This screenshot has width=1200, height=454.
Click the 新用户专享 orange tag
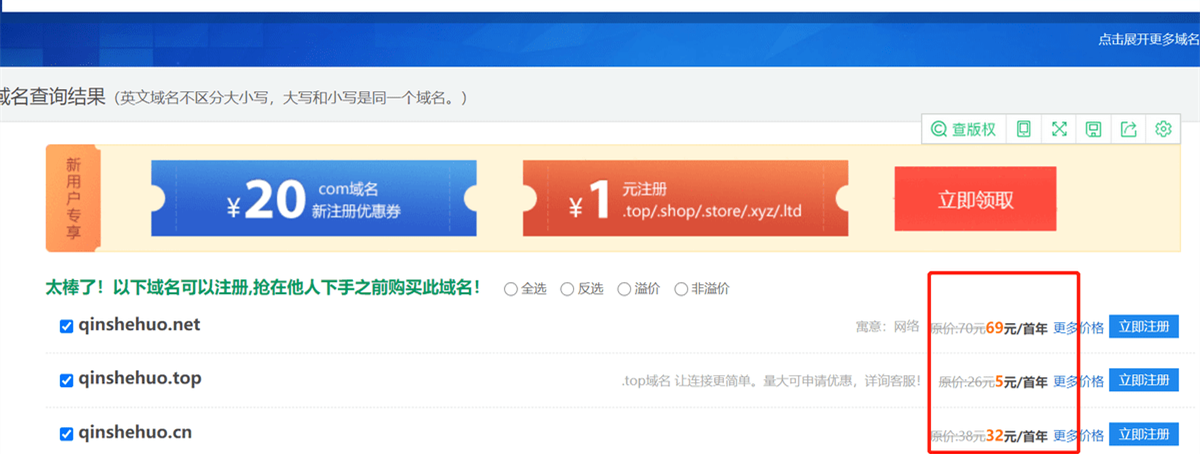[73, 198]
